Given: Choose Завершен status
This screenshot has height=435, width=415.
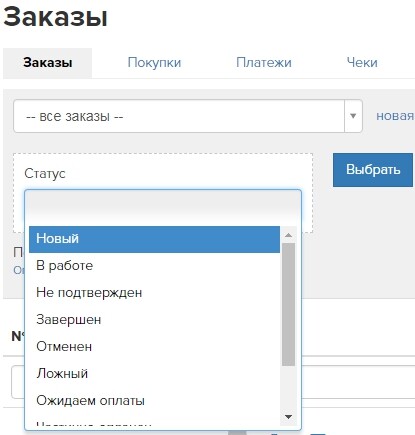Looking at the screenshot, I should click(154, 320).
